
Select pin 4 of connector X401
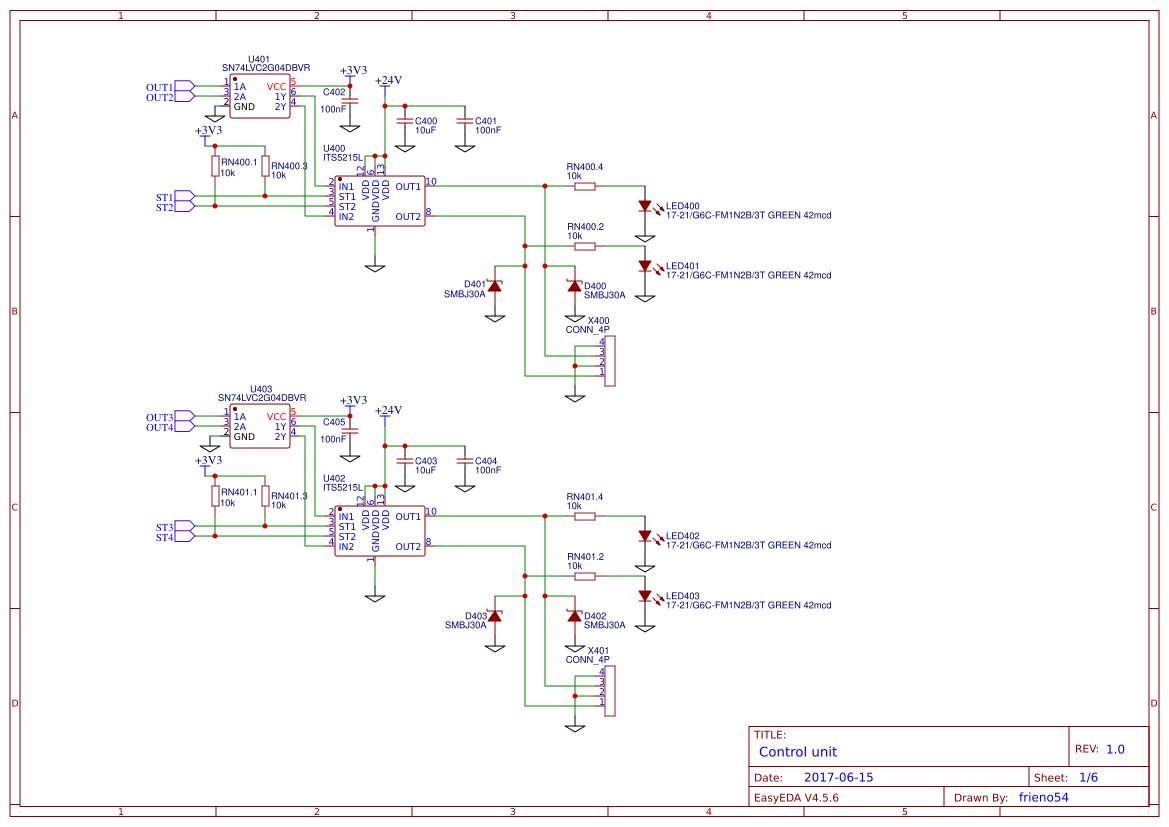click(601, 676)
